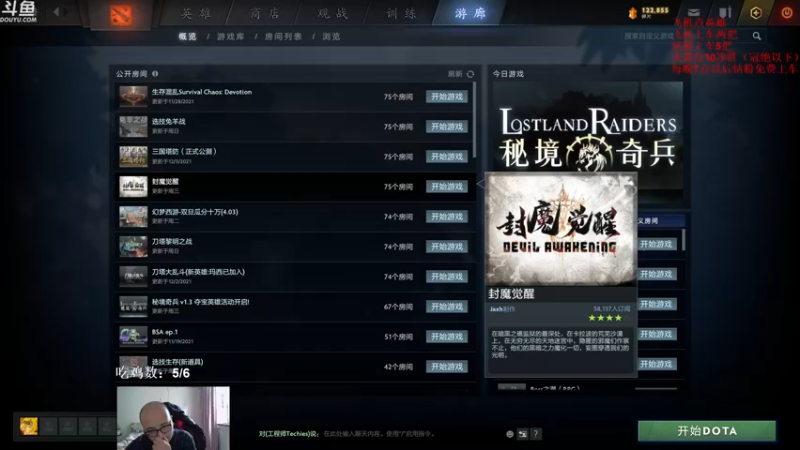Viewport: 800px width, 450px height.
Task: Click the refresh icon beside 刷新
Action: (470, 74)
